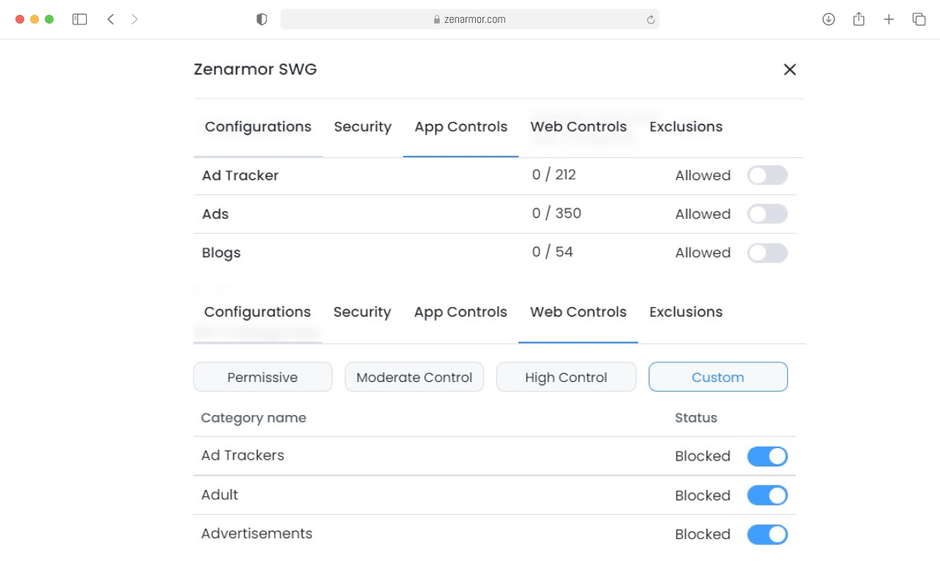The height and width of the screenshot is (576, 940).
Task: Choose the High Control preset
Action: click(x=566, y=377)
